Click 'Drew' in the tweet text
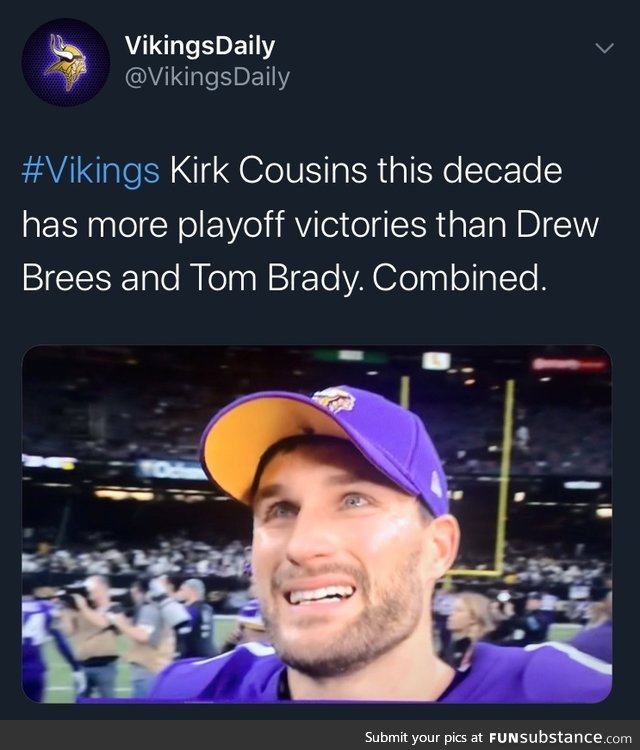640x750 pixels. click(x=558, y=224)
